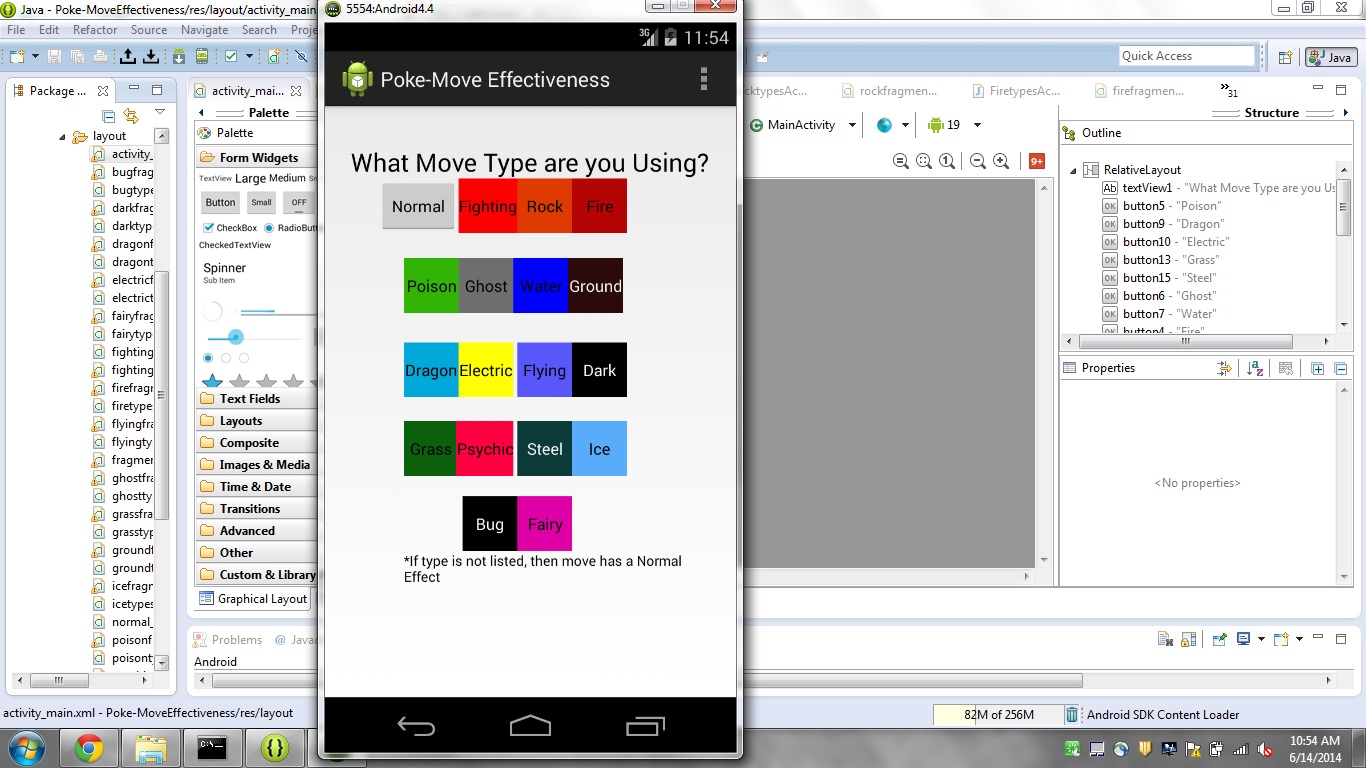This screenshot has height=768, width=1366.
Task: Open the Navigate menu
Action: pyautogui.click(x=204, y=30)
